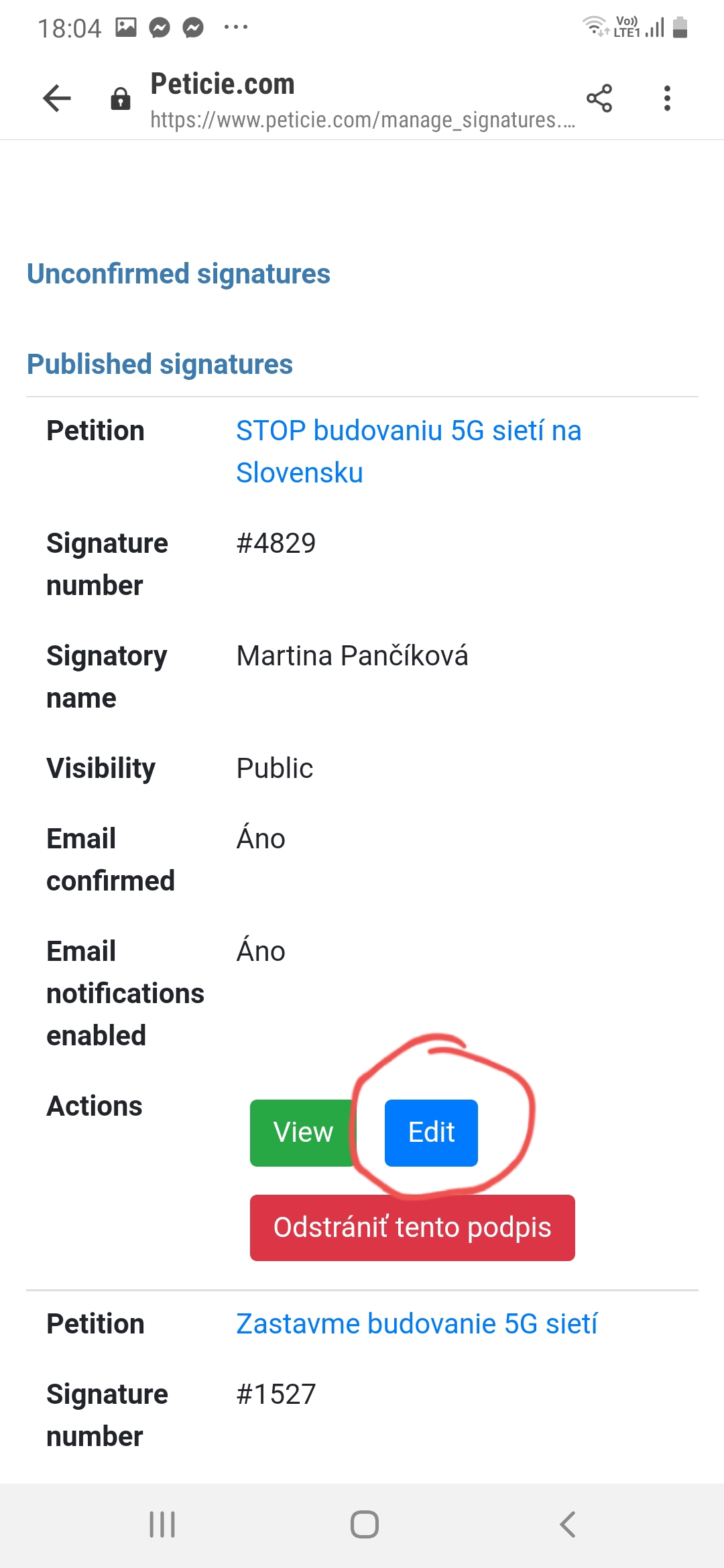Tap the peticie.com URL address text
The width and height of the screenshot is (724, 1568).
coord(363,120)
